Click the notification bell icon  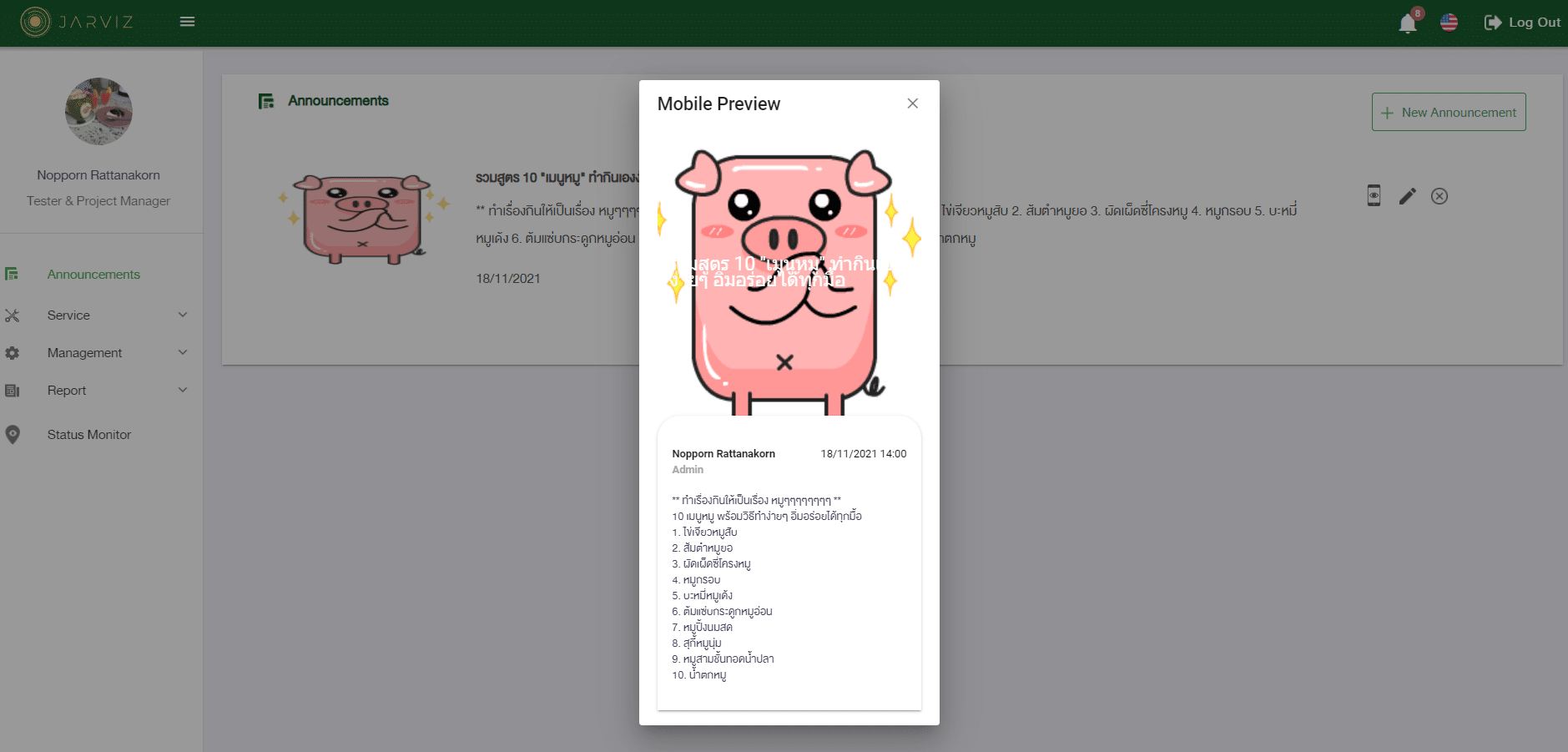(x=1408, y=23)
